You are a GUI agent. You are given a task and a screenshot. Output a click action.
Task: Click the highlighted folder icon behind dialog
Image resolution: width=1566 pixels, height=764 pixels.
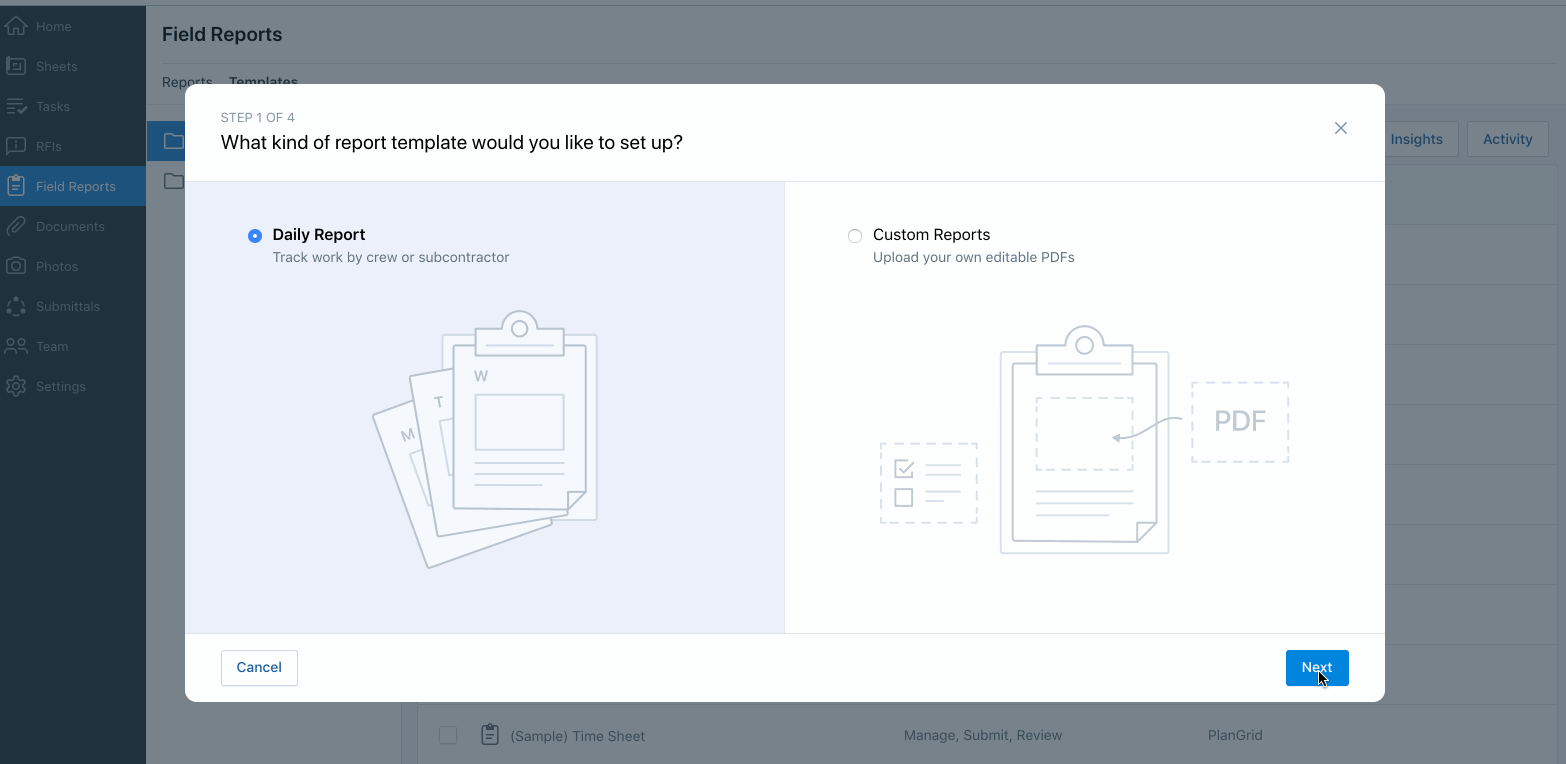pos(174,141)
